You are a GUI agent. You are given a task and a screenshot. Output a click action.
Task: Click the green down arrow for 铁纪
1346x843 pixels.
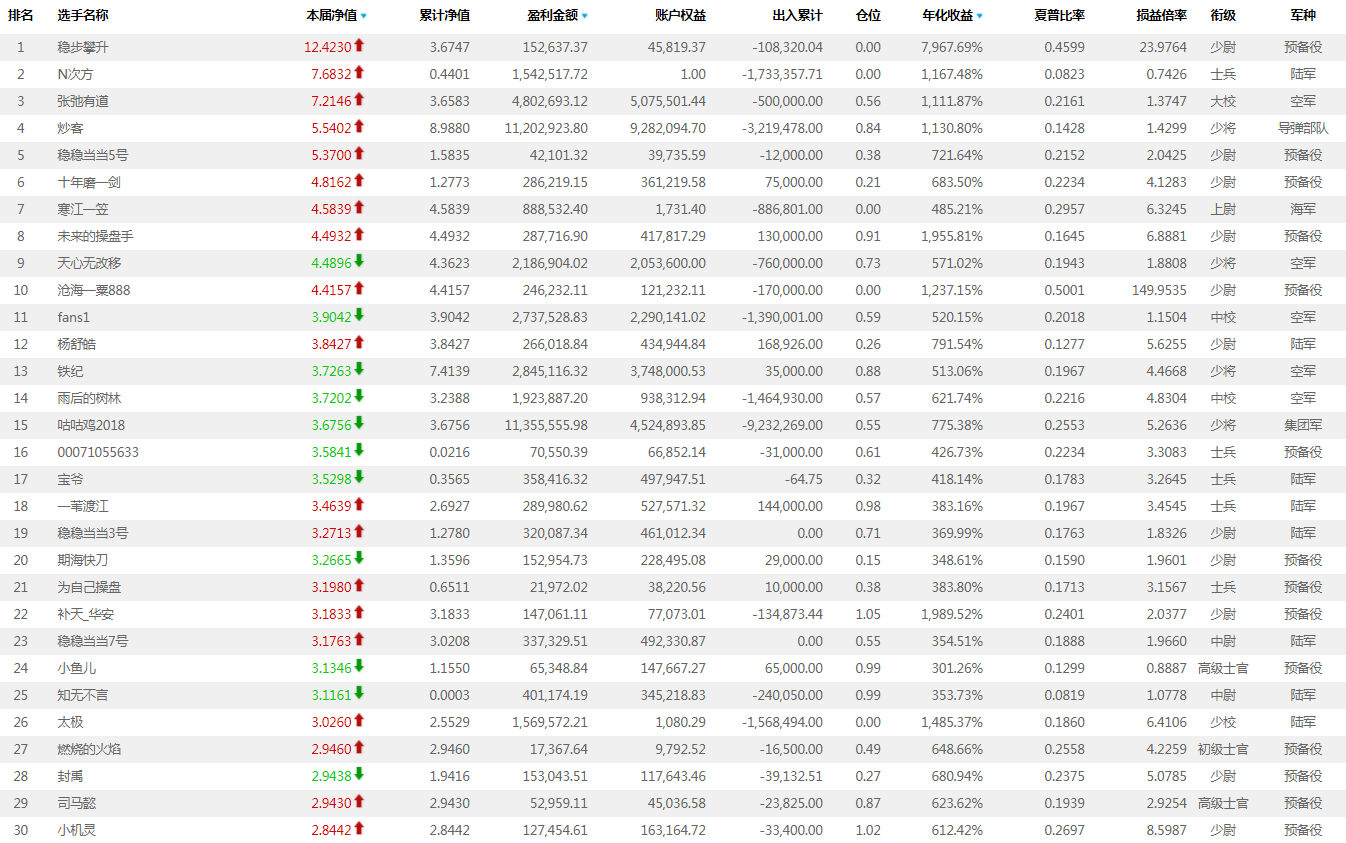click(359, 370)
